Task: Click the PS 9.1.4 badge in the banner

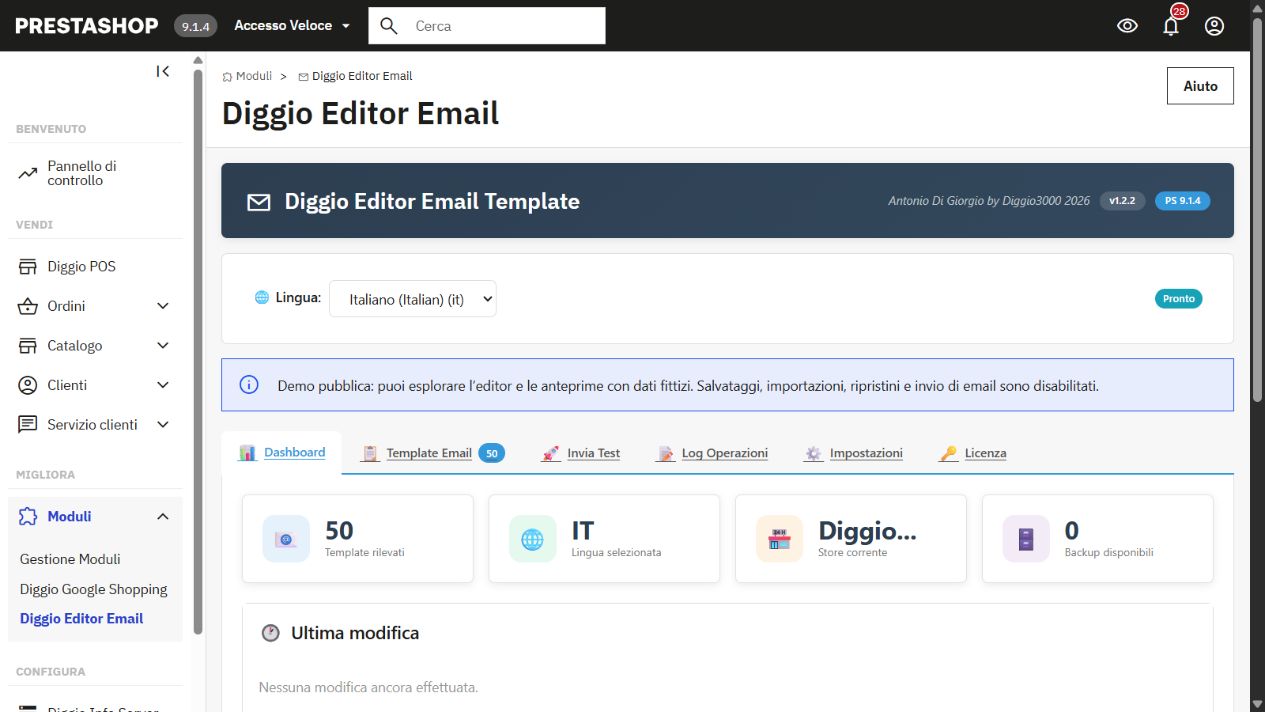Action: click(1182, 201)
